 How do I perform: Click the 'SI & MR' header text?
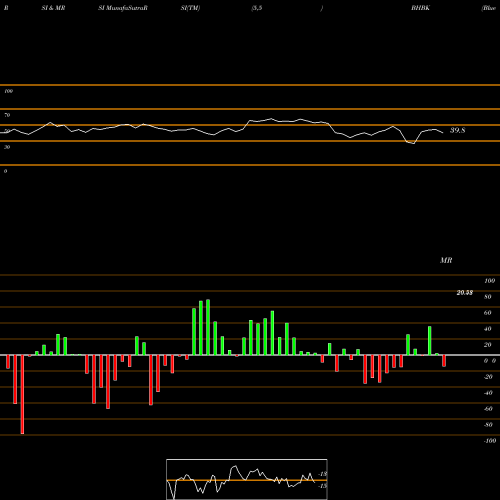coord(53,8)
